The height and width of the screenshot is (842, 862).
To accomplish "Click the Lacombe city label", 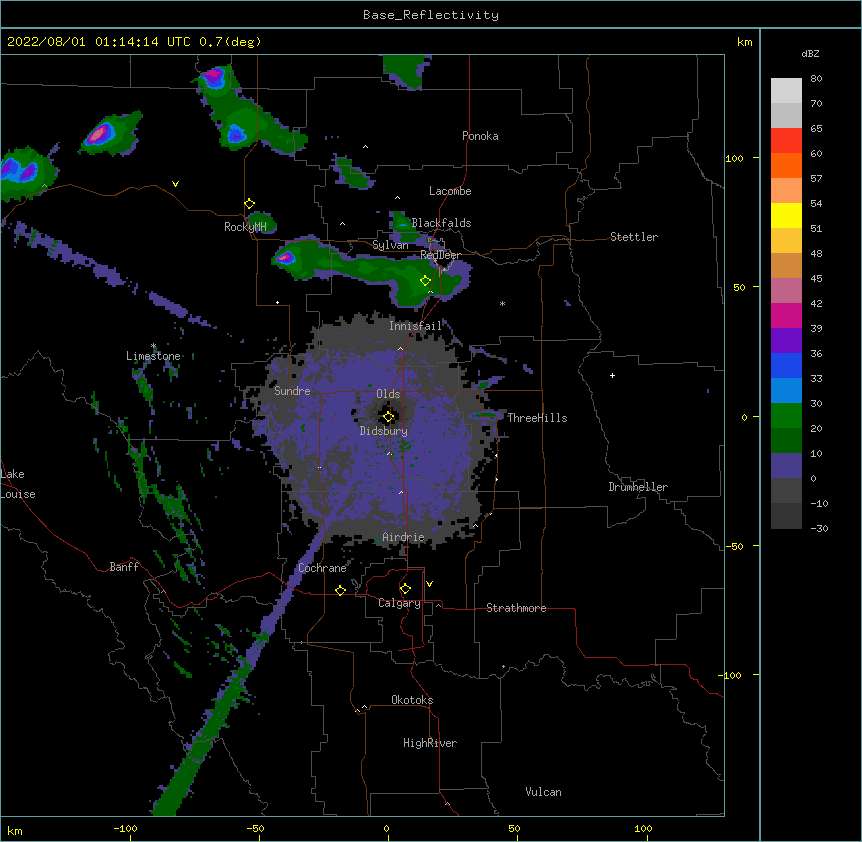I will click(x=450, y=191).
